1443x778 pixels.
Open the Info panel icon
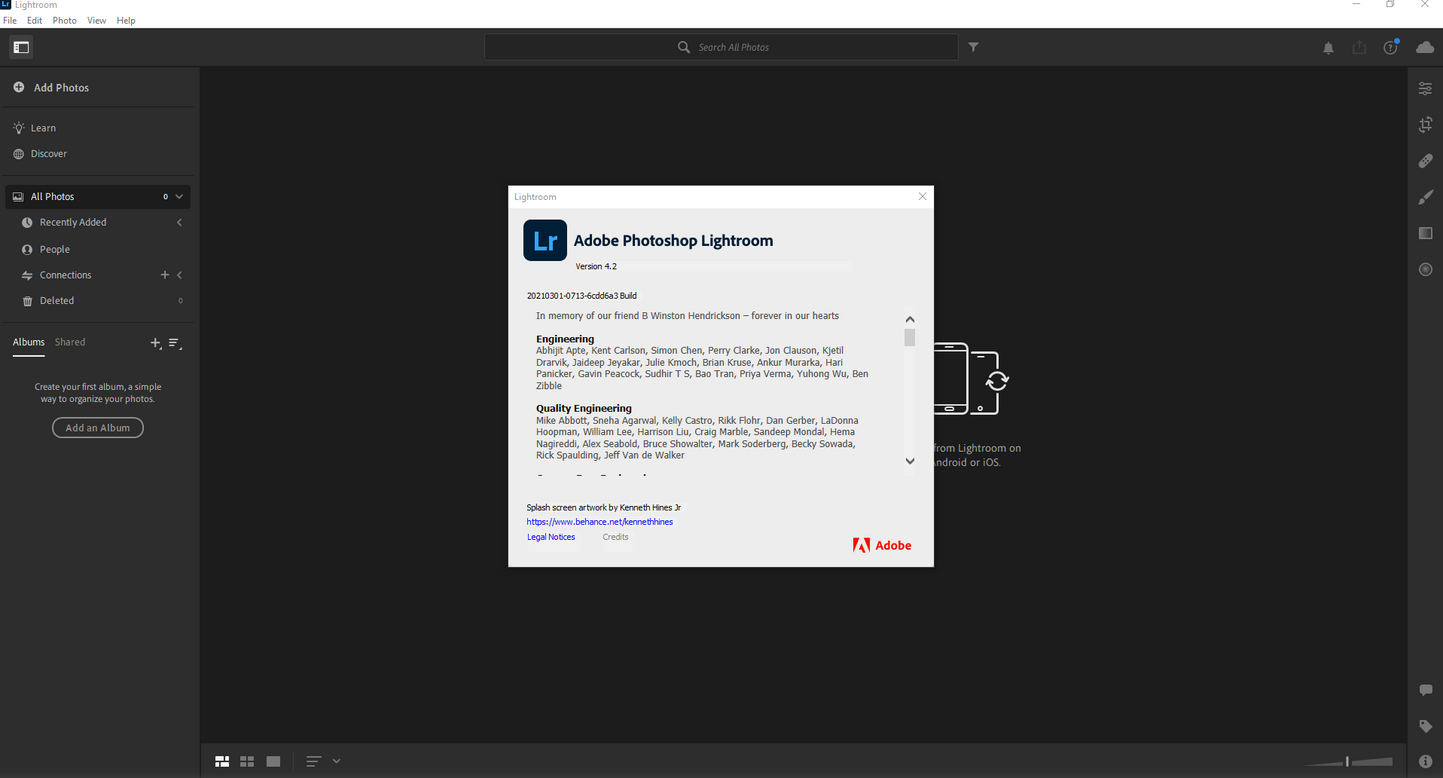[x=1426, y=762]
